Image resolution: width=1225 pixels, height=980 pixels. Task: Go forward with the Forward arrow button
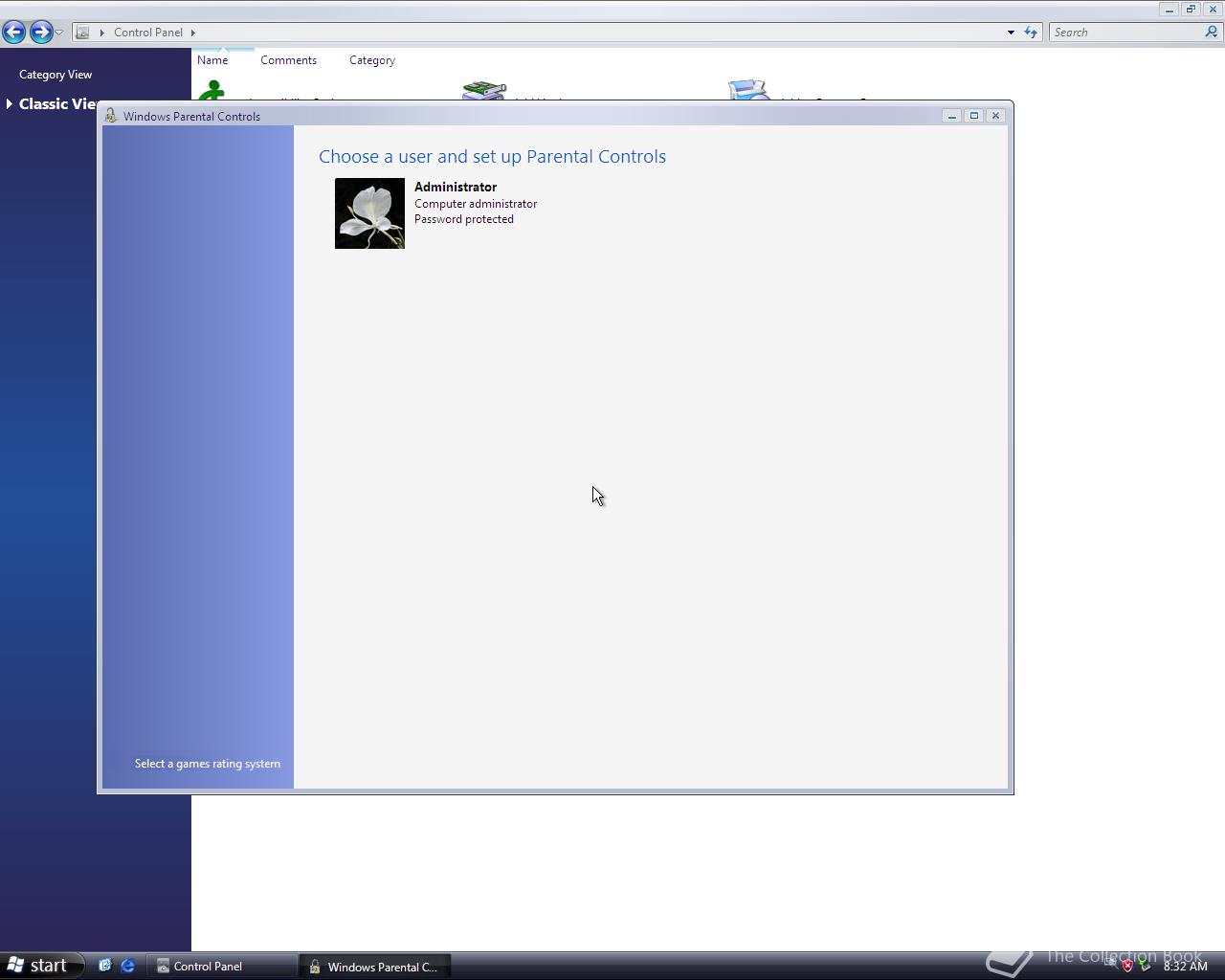tap(40, 32)
